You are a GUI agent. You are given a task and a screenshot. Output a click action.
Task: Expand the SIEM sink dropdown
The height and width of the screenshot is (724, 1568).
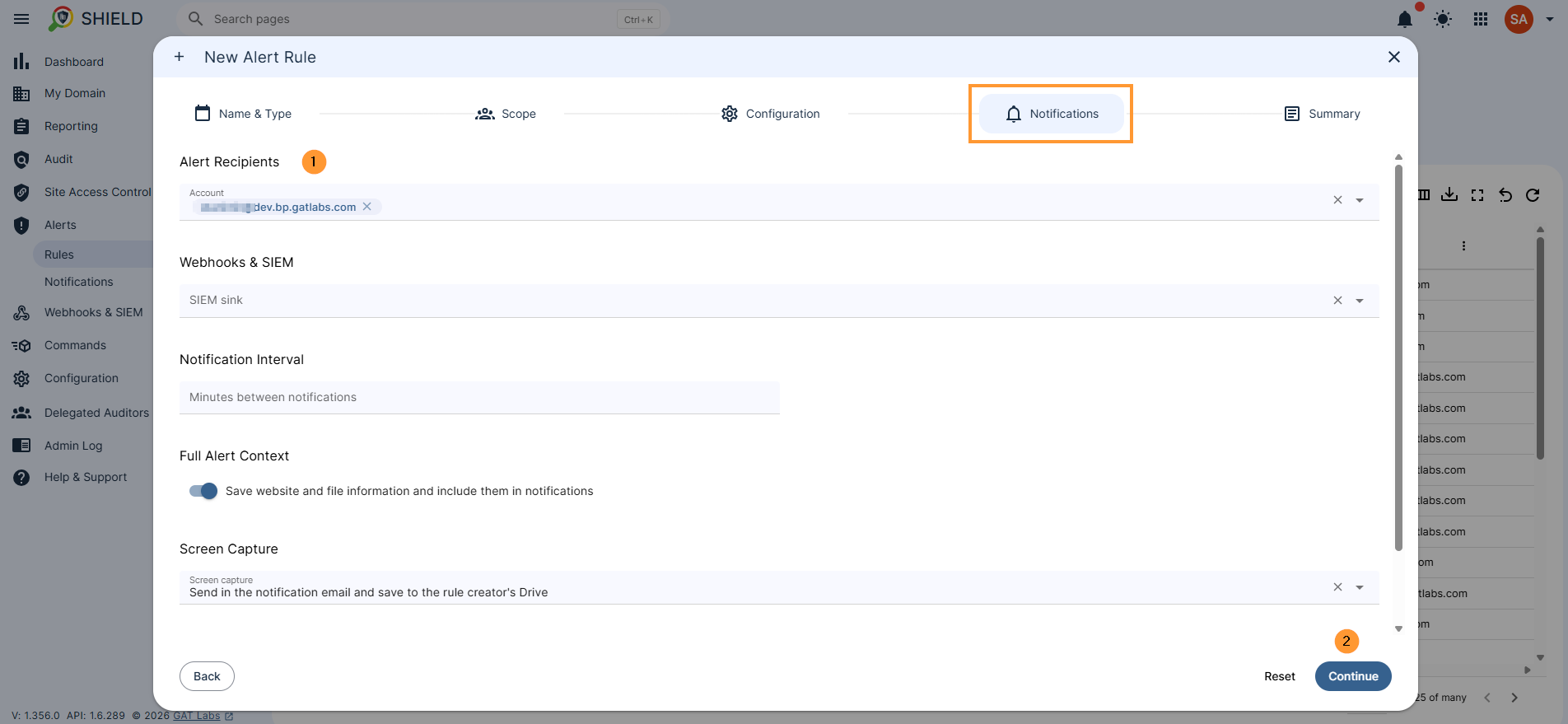pos(1360,301)
